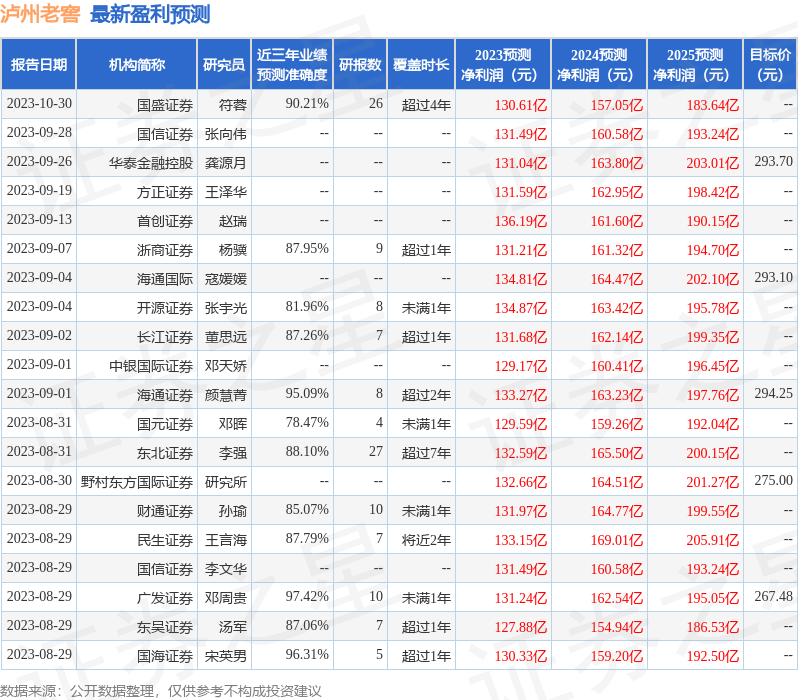Select institution 国盛证券
Image resolution: width=798 pixels, height=700 pixels.
tap(165, 105)
